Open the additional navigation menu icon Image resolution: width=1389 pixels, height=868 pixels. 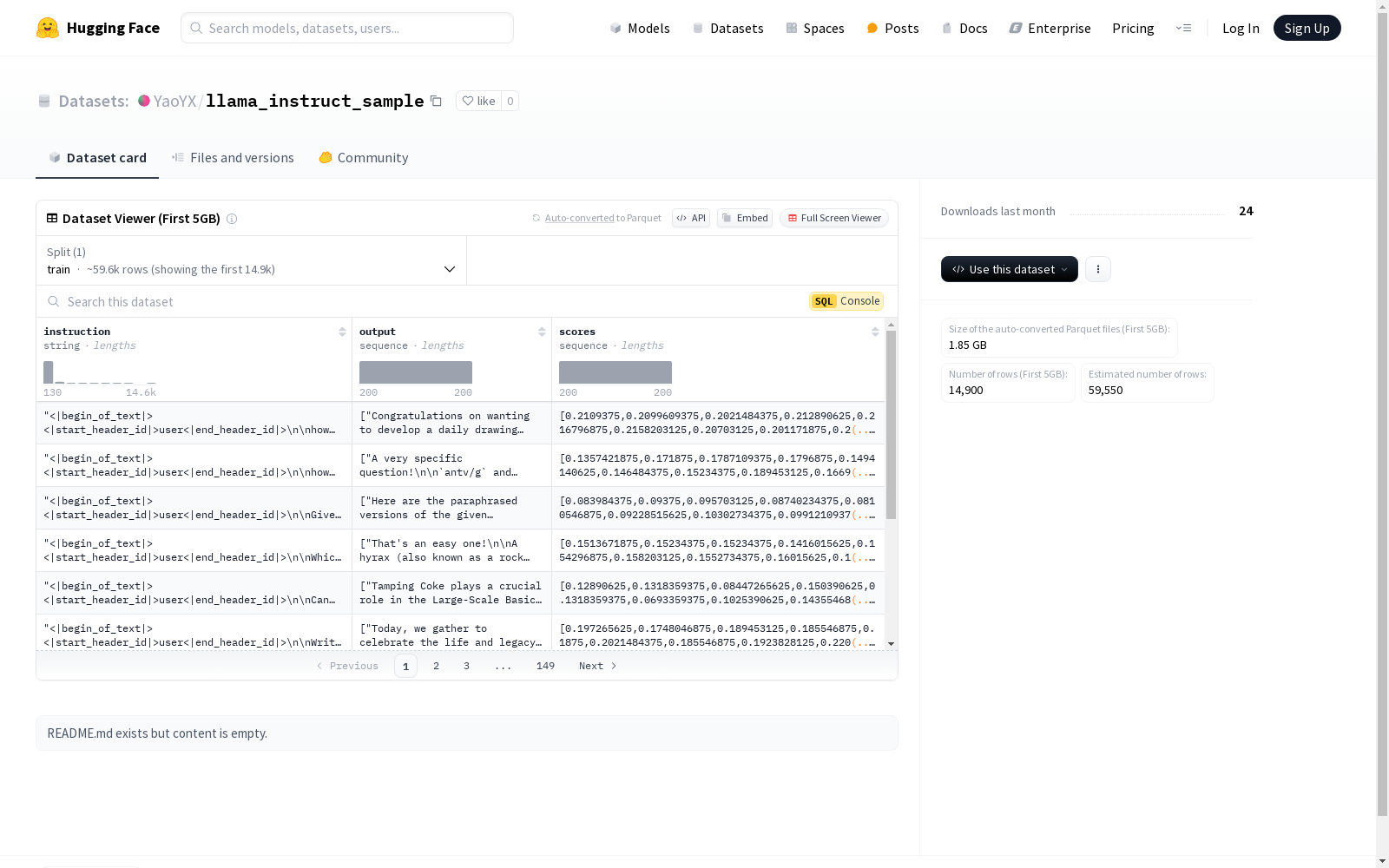[x=1183, y=28]
